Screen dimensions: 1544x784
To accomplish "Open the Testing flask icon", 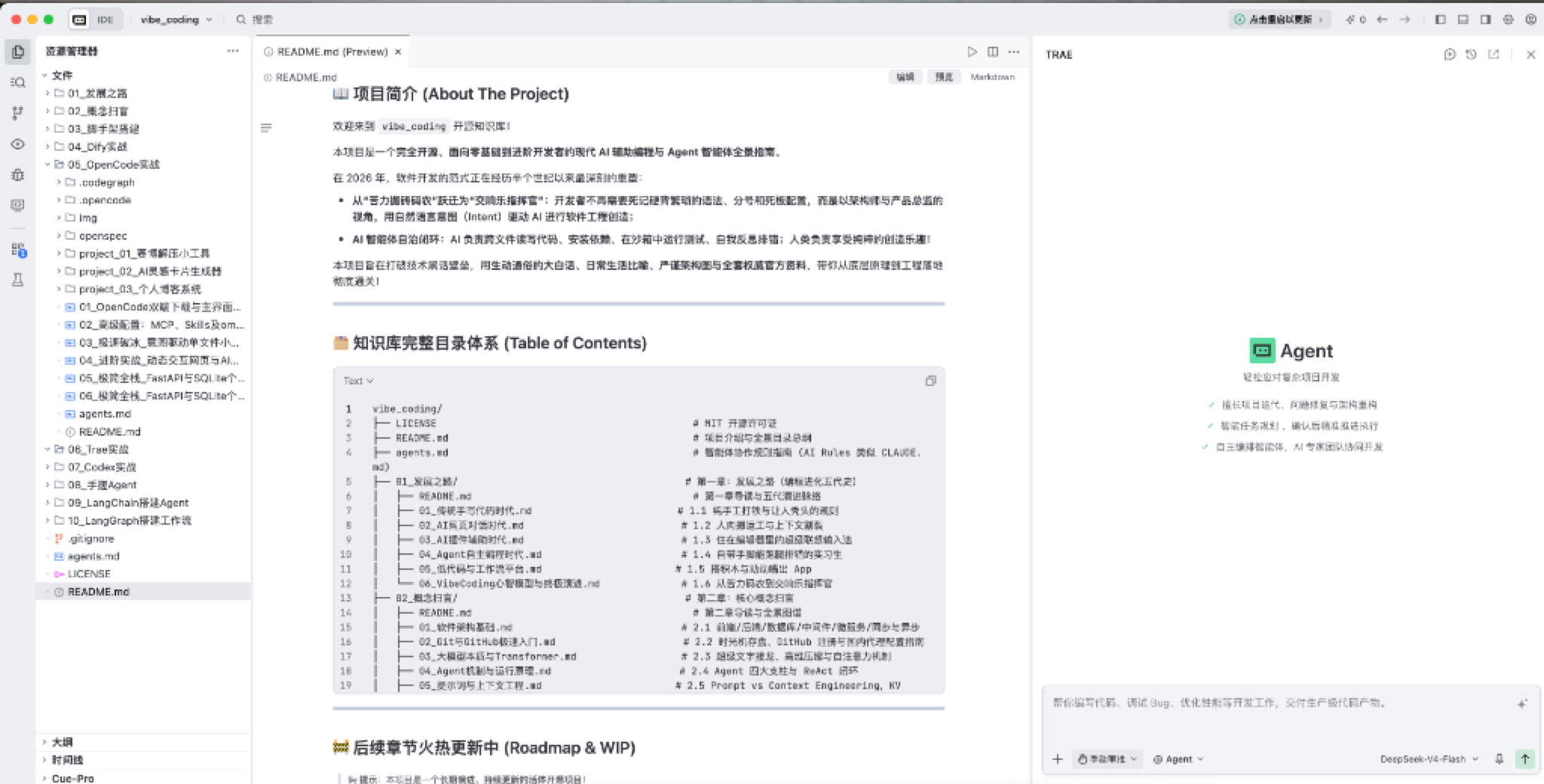I will tap(18, 280).
